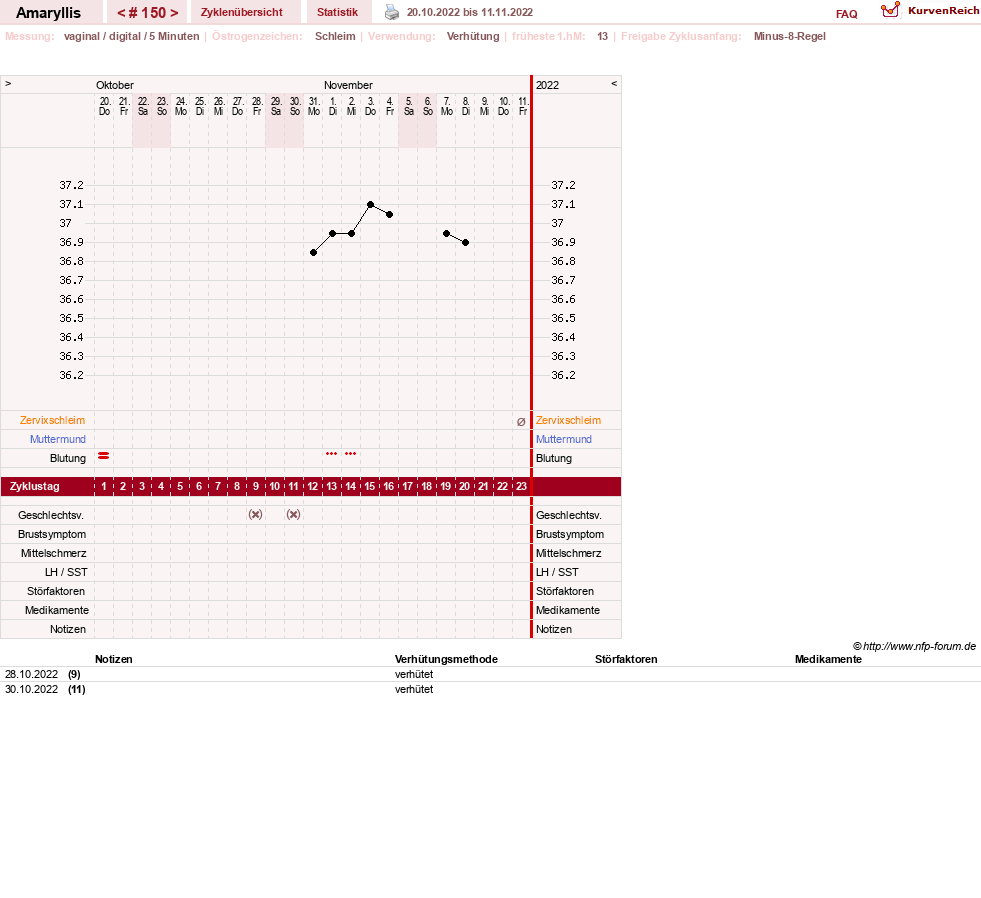
Task: Click the left Medikamente row label
Action: pyautogui.click(x=57, y=610)
